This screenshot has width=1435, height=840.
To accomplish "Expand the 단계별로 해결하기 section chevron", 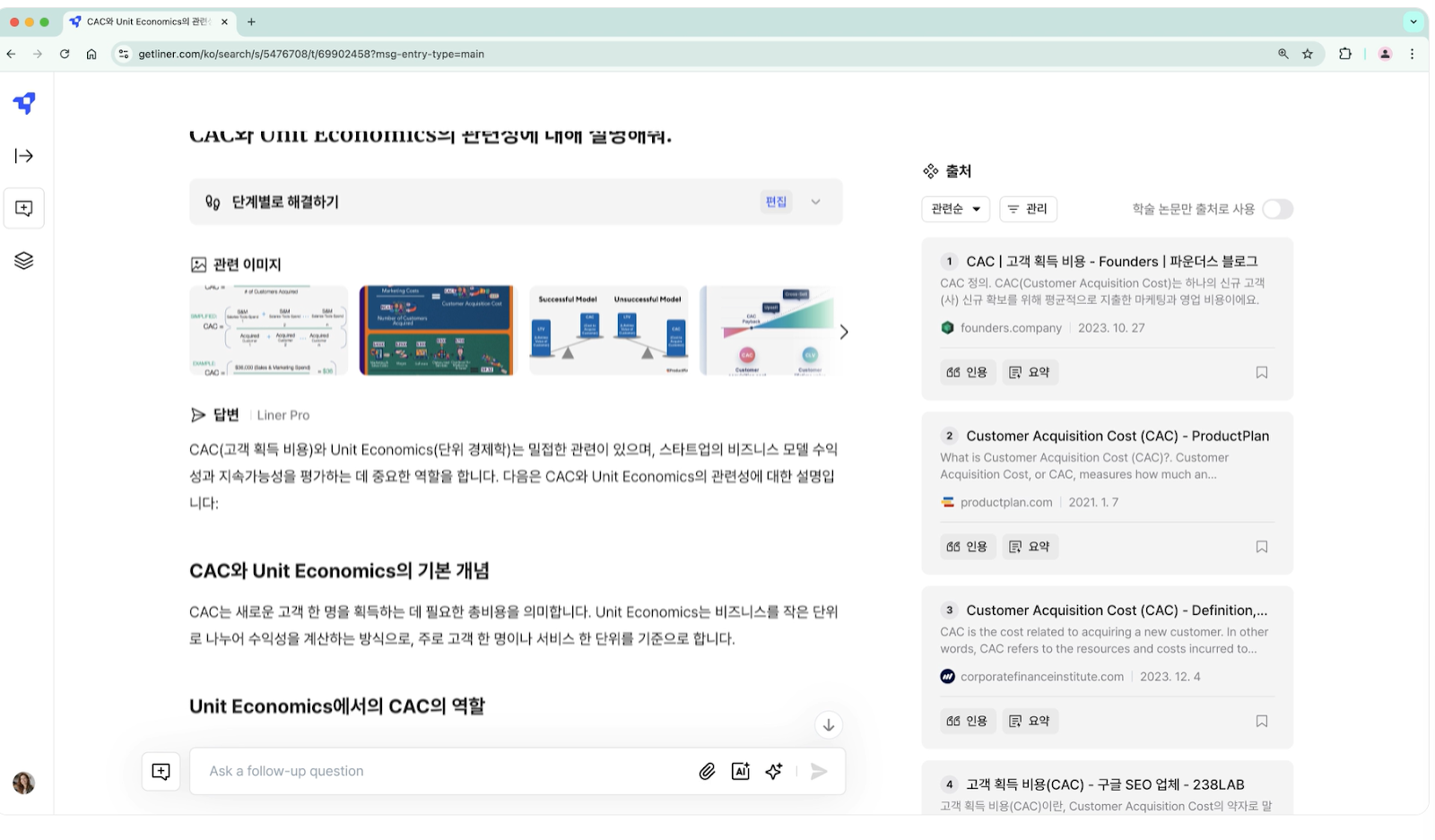I will [816, 202].
